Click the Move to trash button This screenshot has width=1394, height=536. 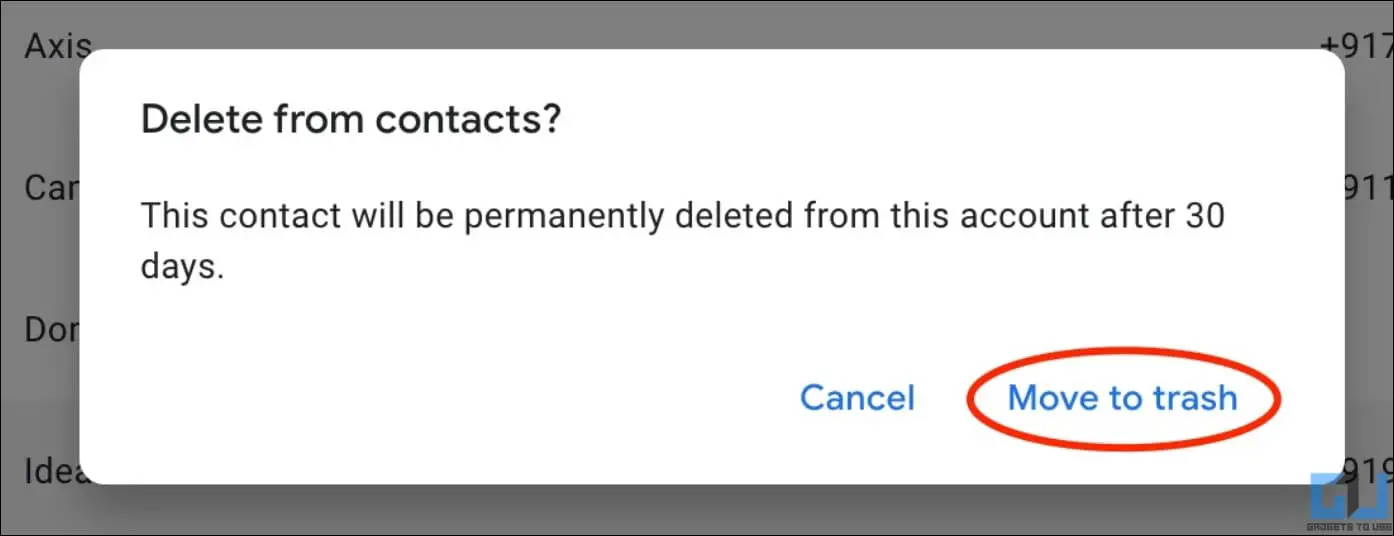click(1122, 398)
